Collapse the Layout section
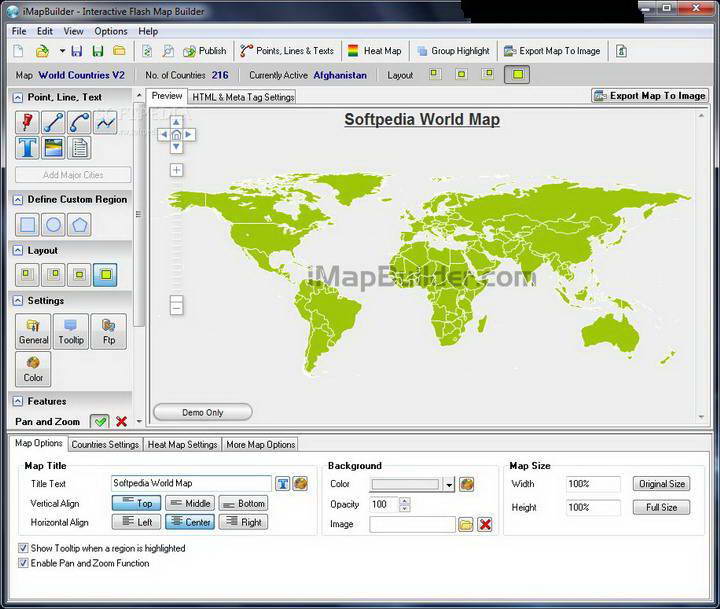This screenshot has width=720, height=609. (17, 251)
